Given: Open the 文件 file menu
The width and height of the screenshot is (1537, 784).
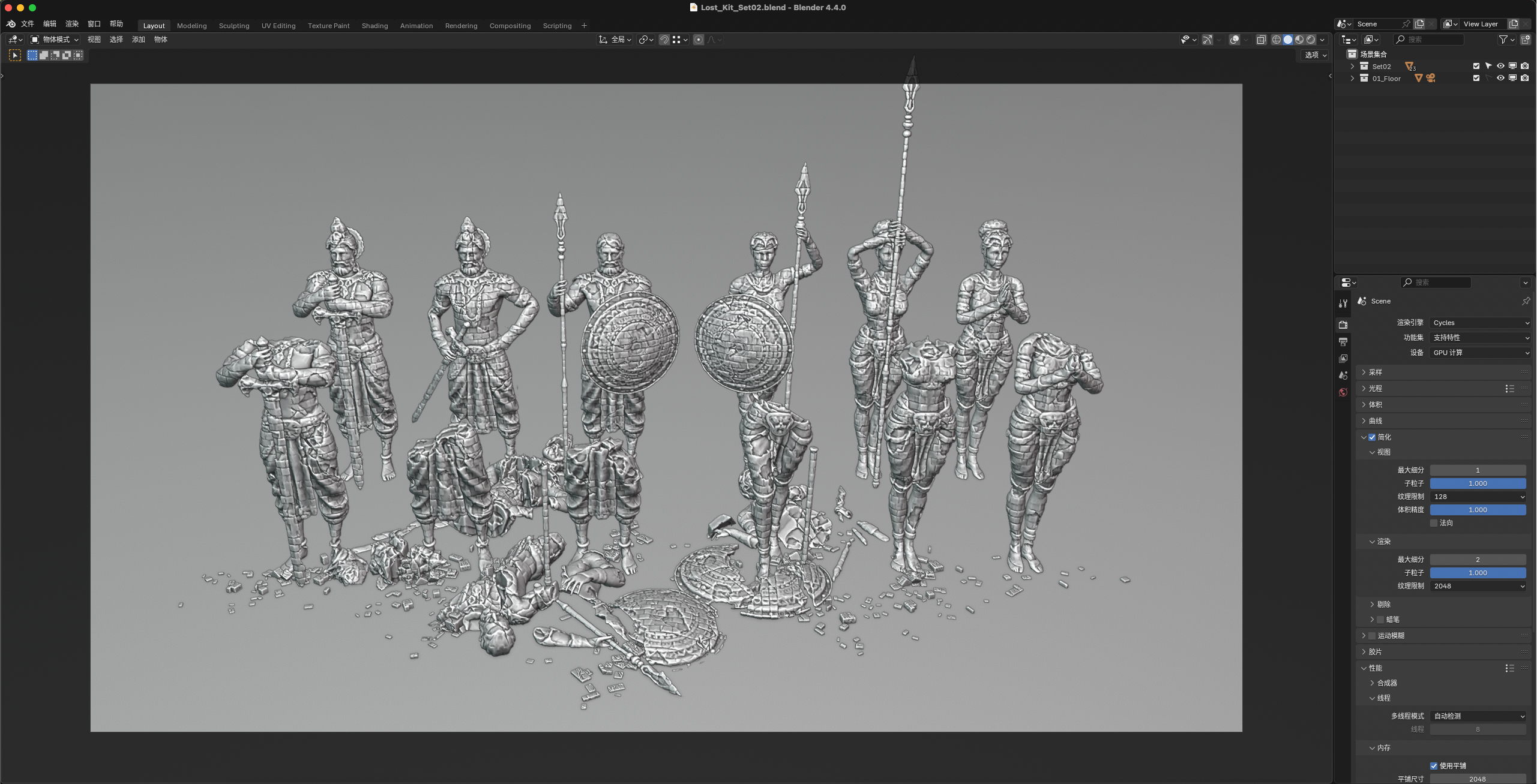Looking at the screenshot, I should [x=28, y=24].
